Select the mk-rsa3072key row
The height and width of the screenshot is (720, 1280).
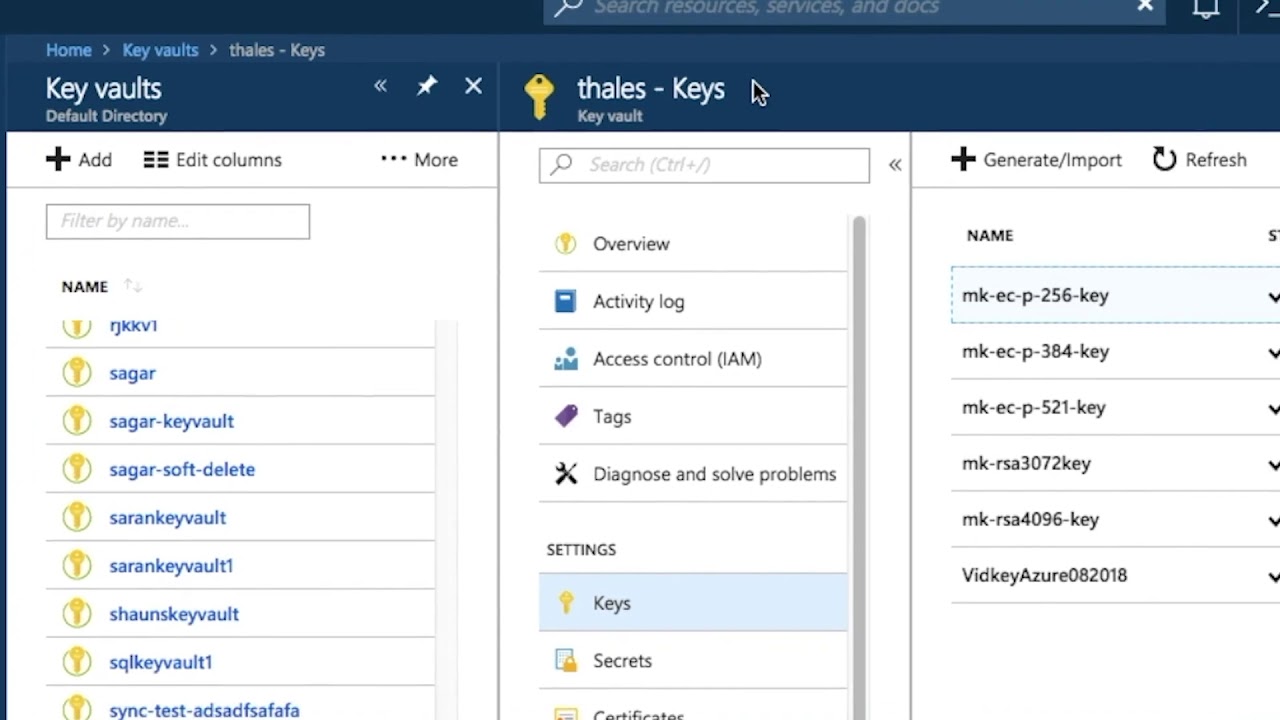click(x=1116, y=463)
